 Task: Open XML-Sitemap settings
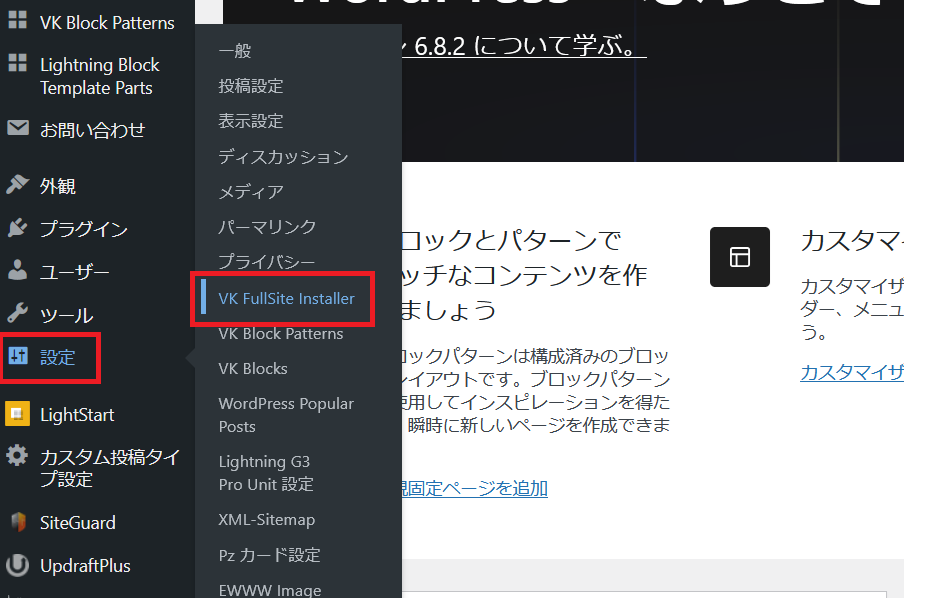pos(267,520)
